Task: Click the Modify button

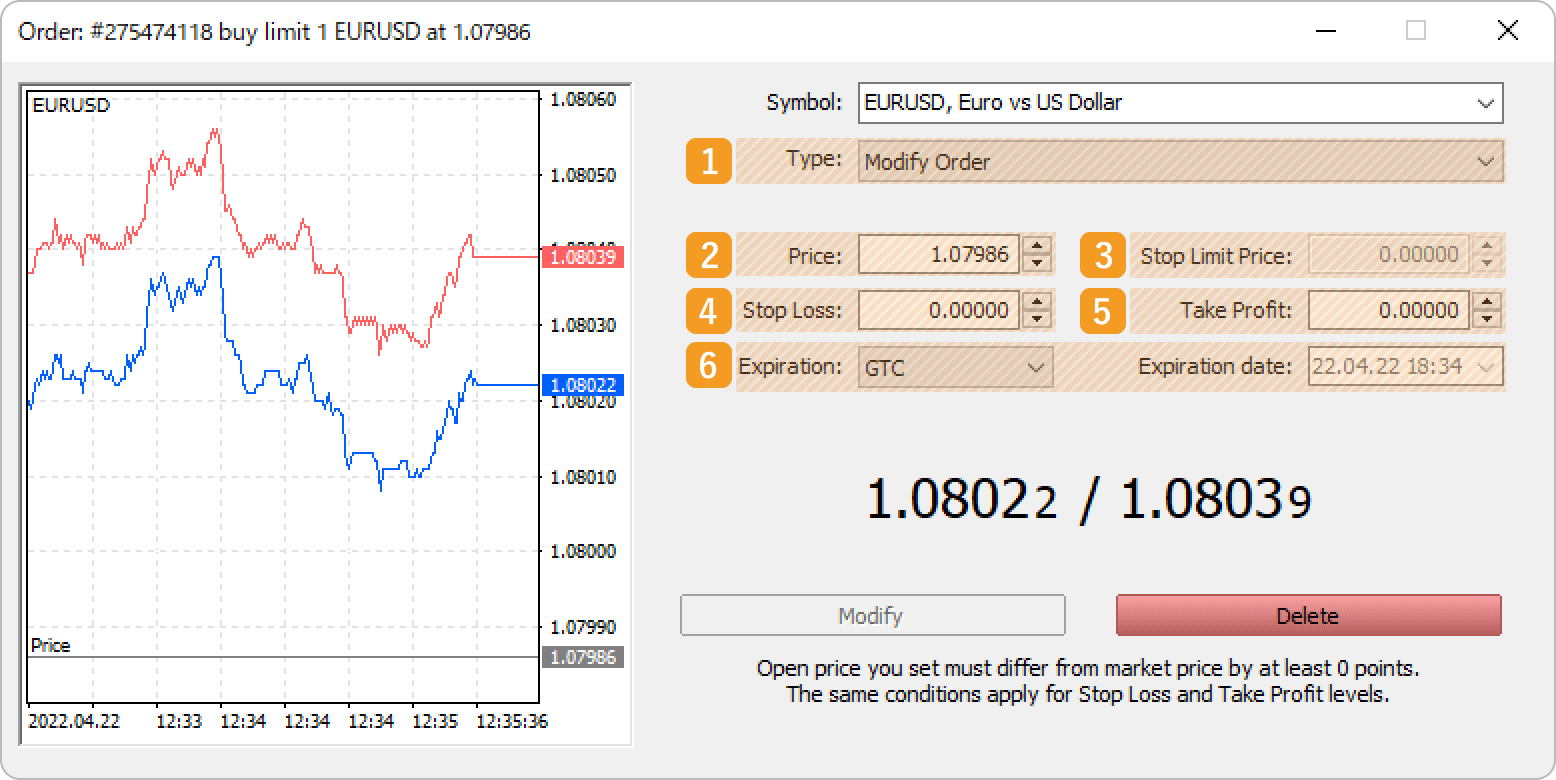Action: point(872,616)
